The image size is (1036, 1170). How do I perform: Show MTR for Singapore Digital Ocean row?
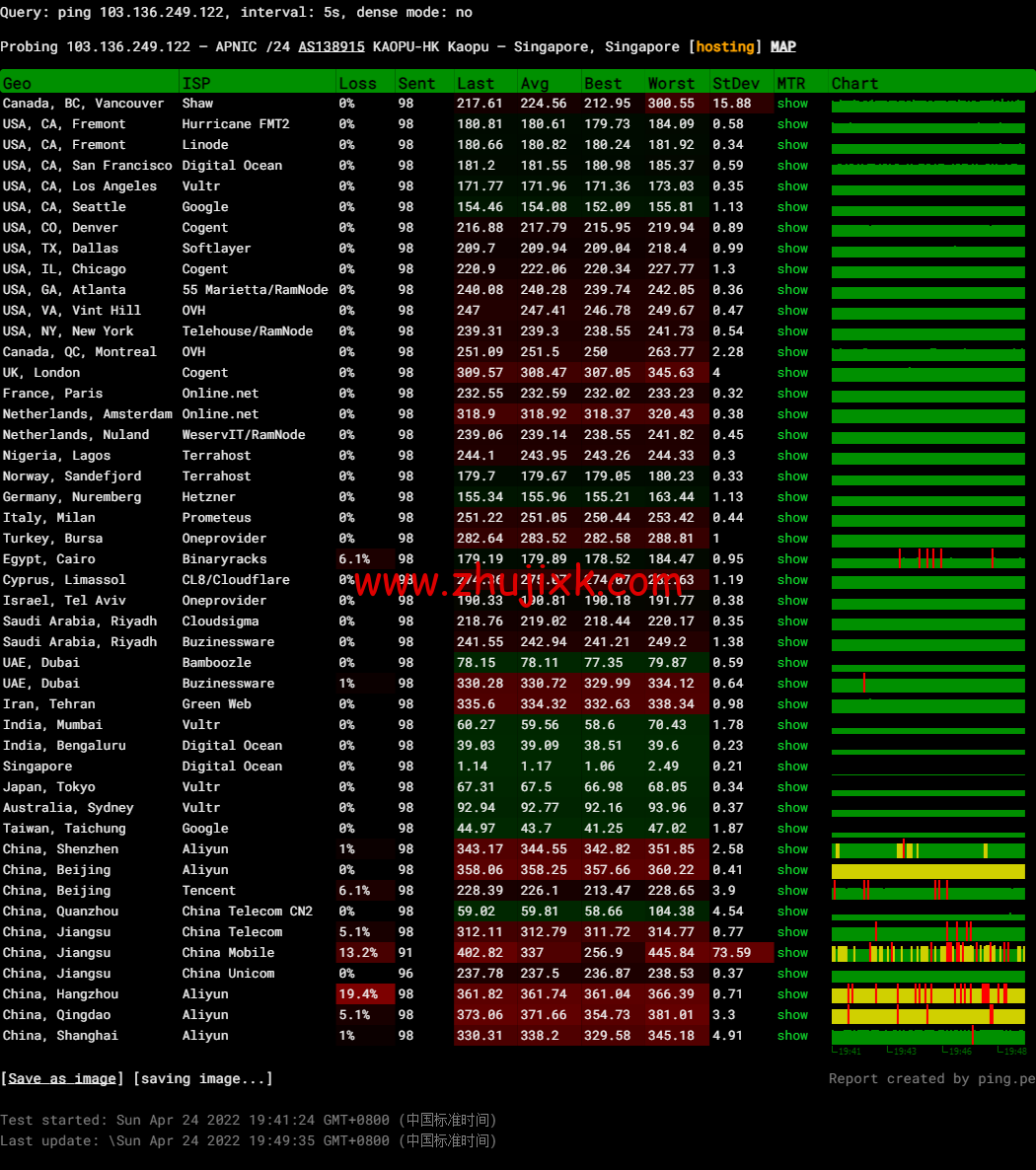pyautogui.click(x=792, y=767)
